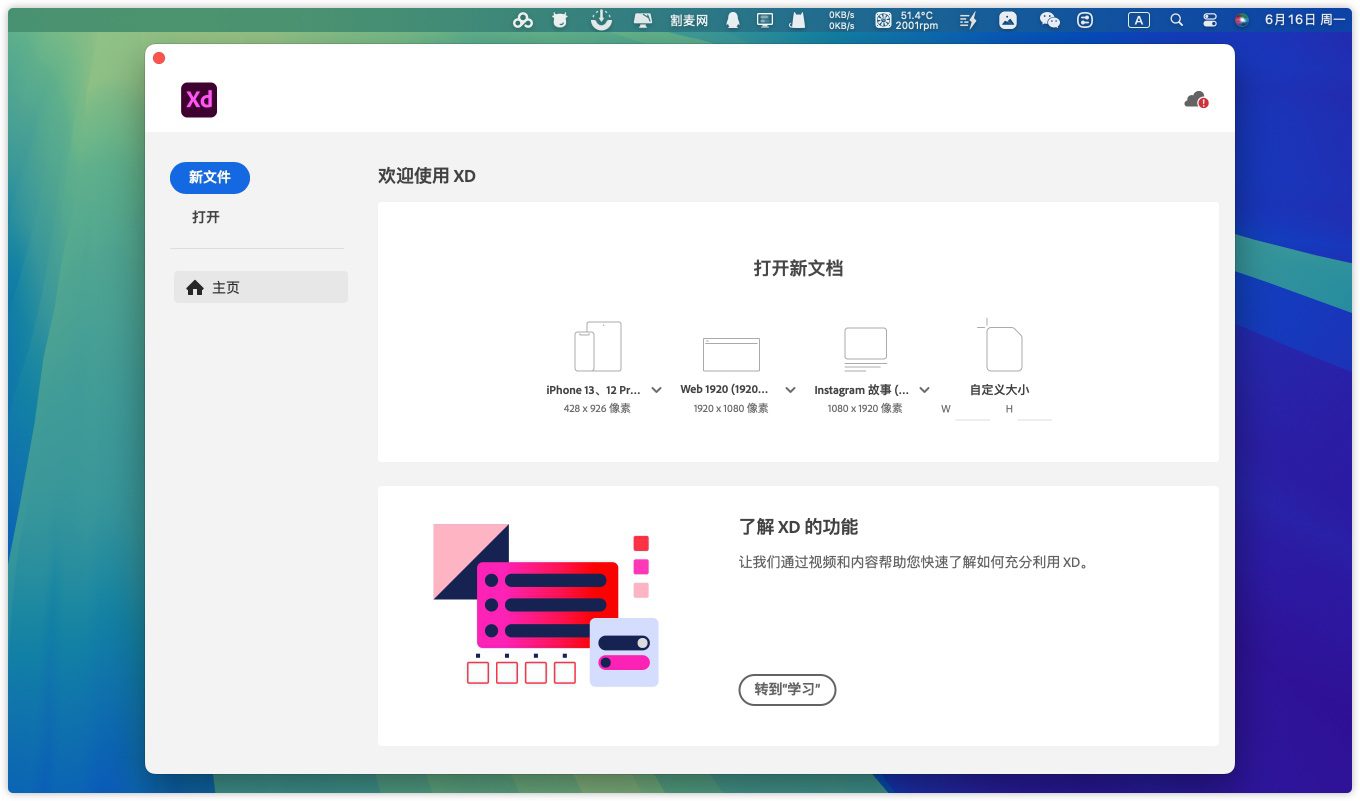The height and width of the screenshot is (801, 1360).
Task: Expand the Instagram story size dropdown
Action: pyautogui.click(x=925, y=390)
